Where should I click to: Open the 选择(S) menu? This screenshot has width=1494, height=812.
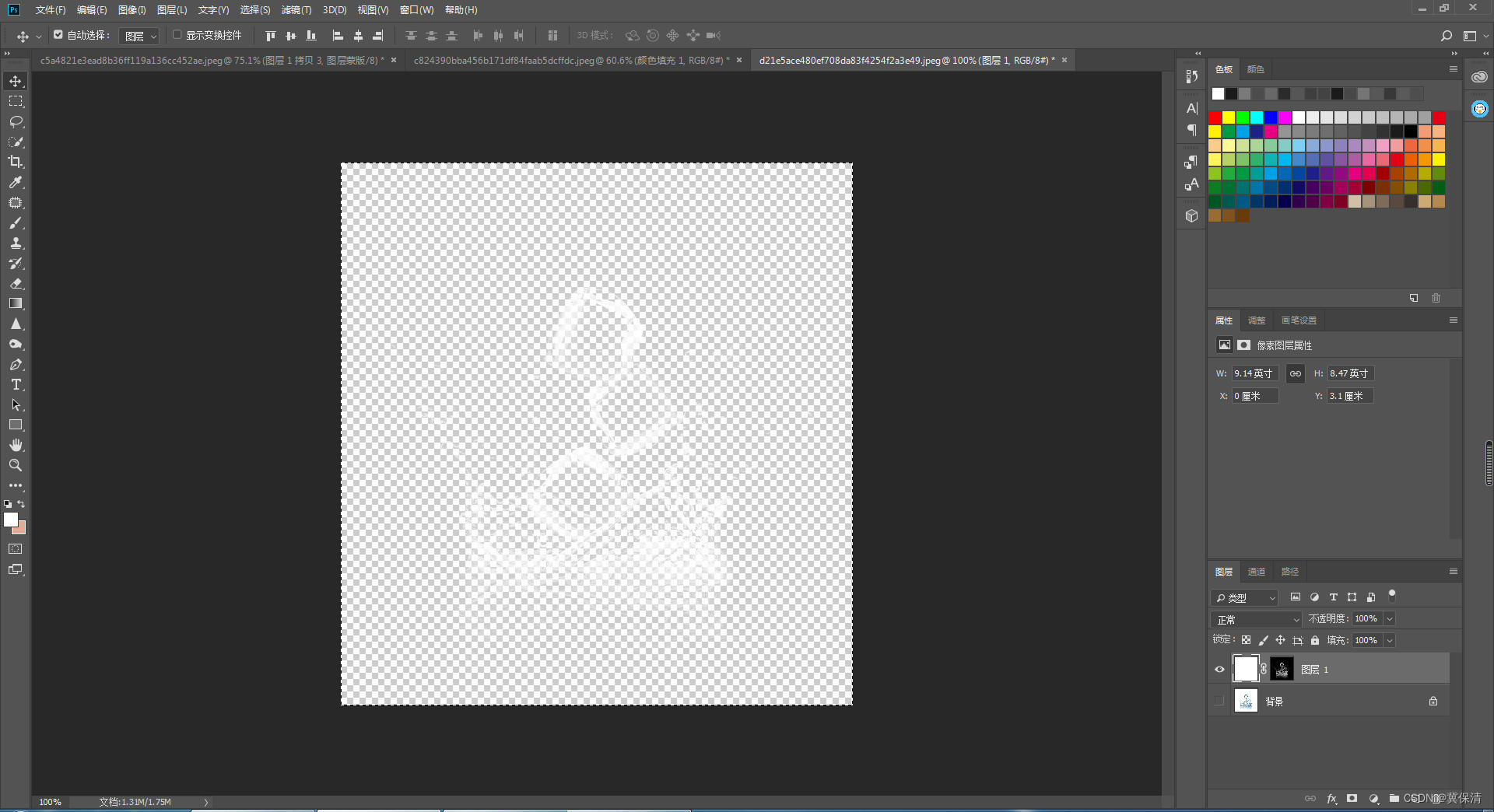255,10
